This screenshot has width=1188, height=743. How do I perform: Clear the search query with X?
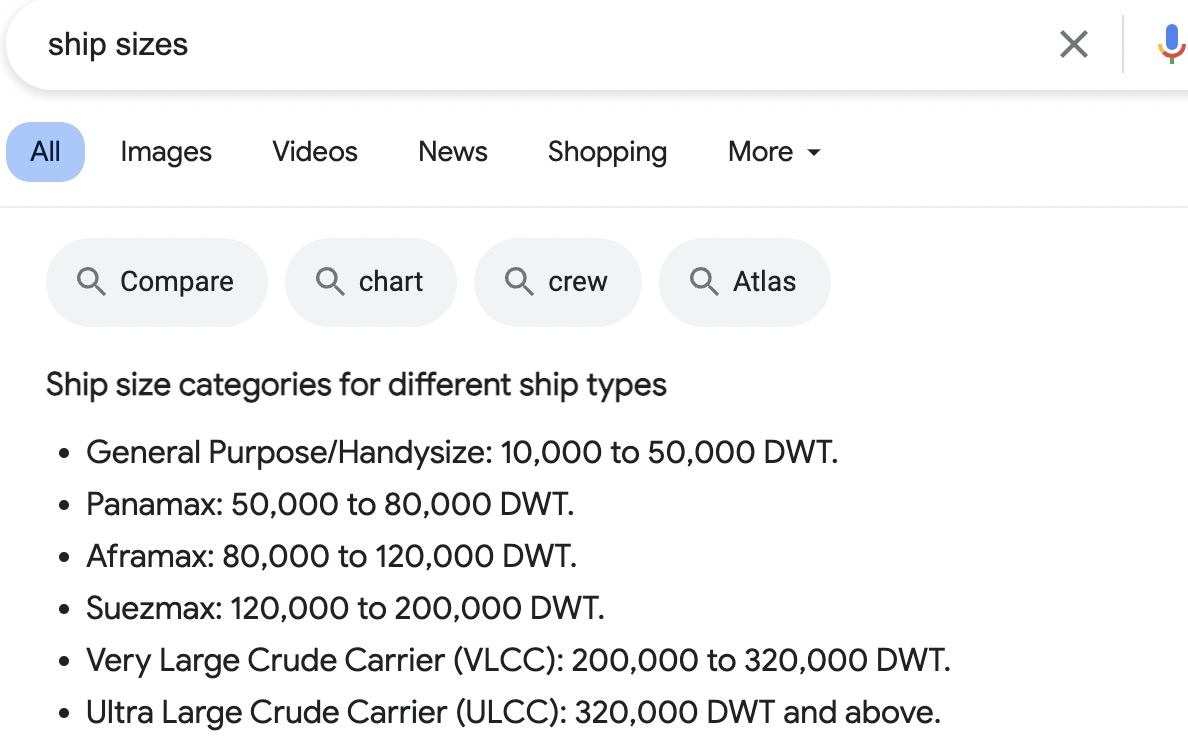click(1073, 44)
